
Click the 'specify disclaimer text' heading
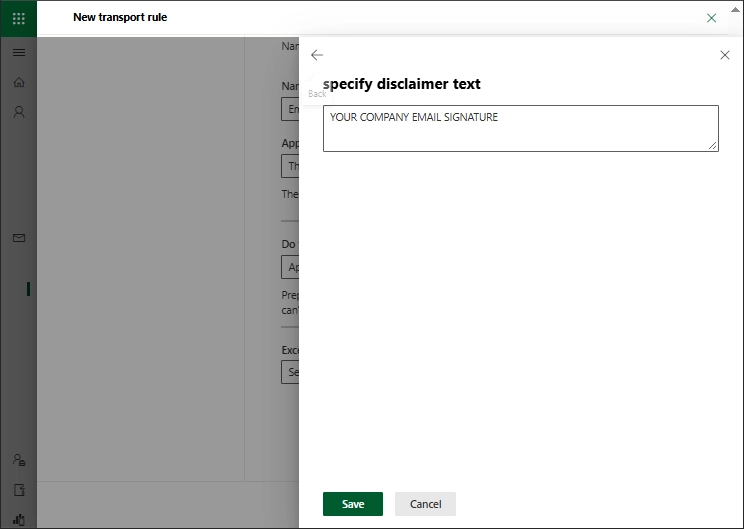click(401, 84)
